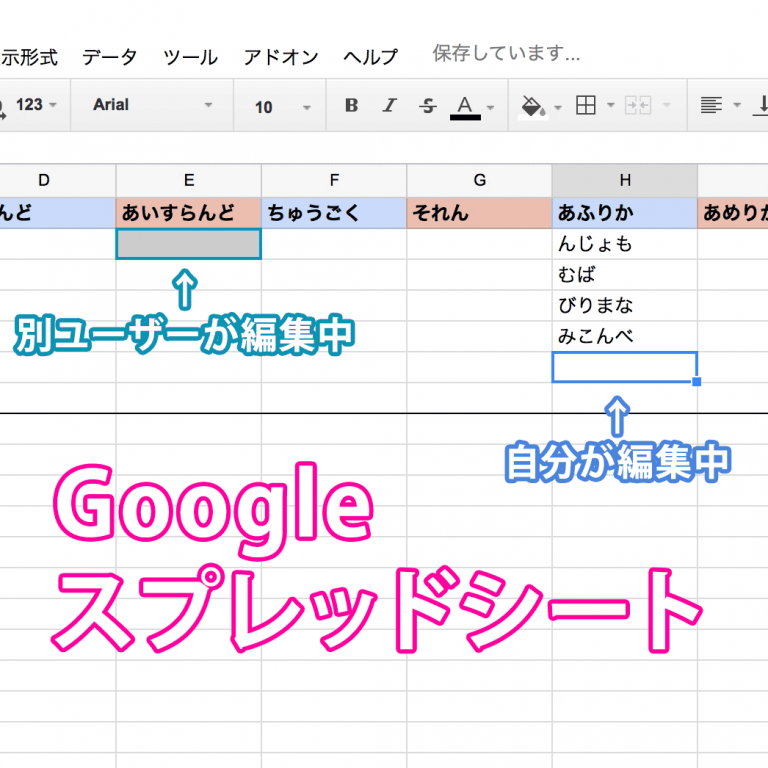The image size is (768, 768).
Task: Click the fill handle of the active cell
Action: 696,382
